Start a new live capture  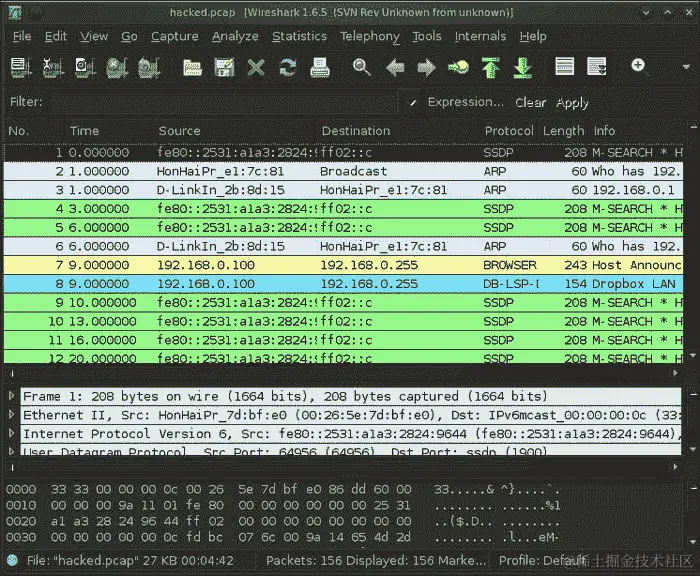(85, 67)
